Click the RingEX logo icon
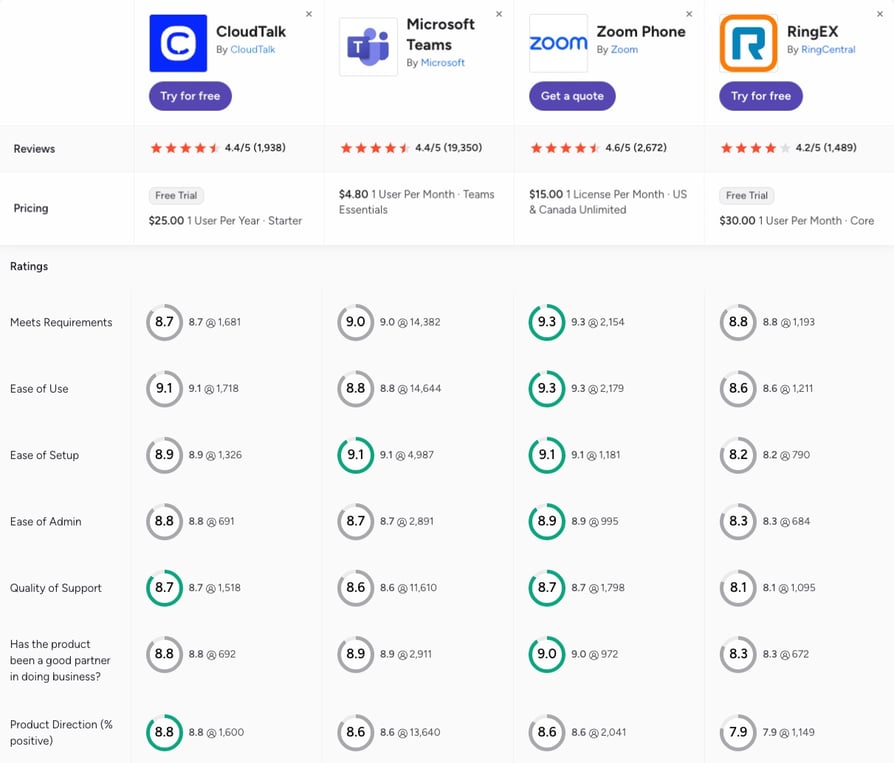This screenshot has width=894, height=763. pos(748,43)
